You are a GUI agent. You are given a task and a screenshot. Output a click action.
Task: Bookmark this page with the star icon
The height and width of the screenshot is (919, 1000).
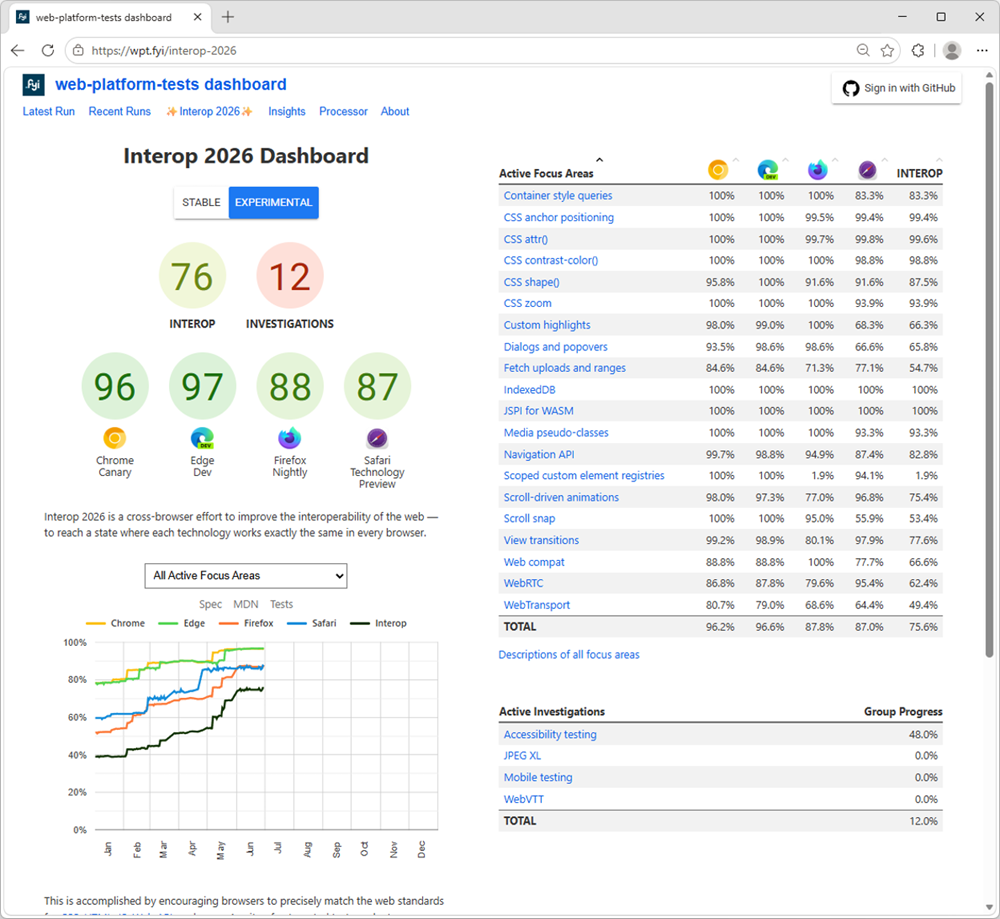pos(887,50)
